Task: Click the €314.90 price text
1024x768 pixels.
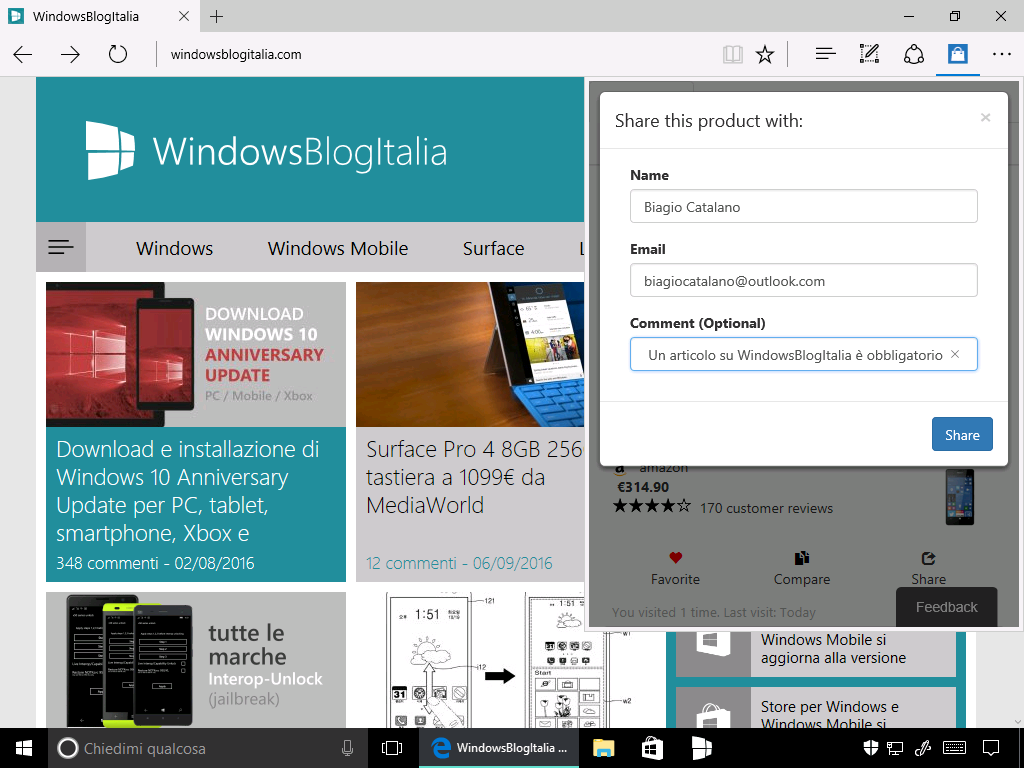Action: click(643, 487)
